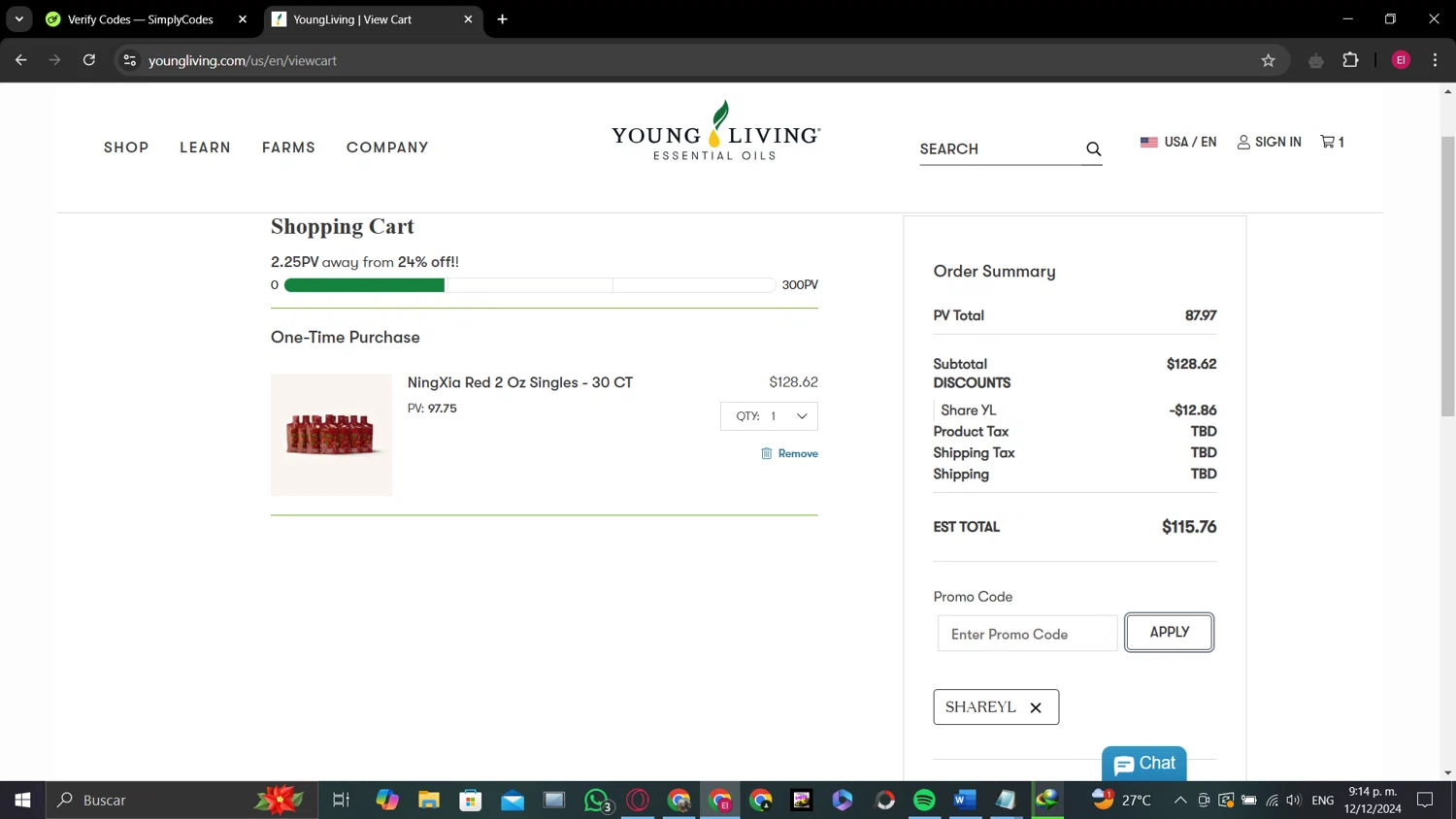Open Microsoft Store from taskbar
Screen dimensions: 1456x819
(471, 801)
